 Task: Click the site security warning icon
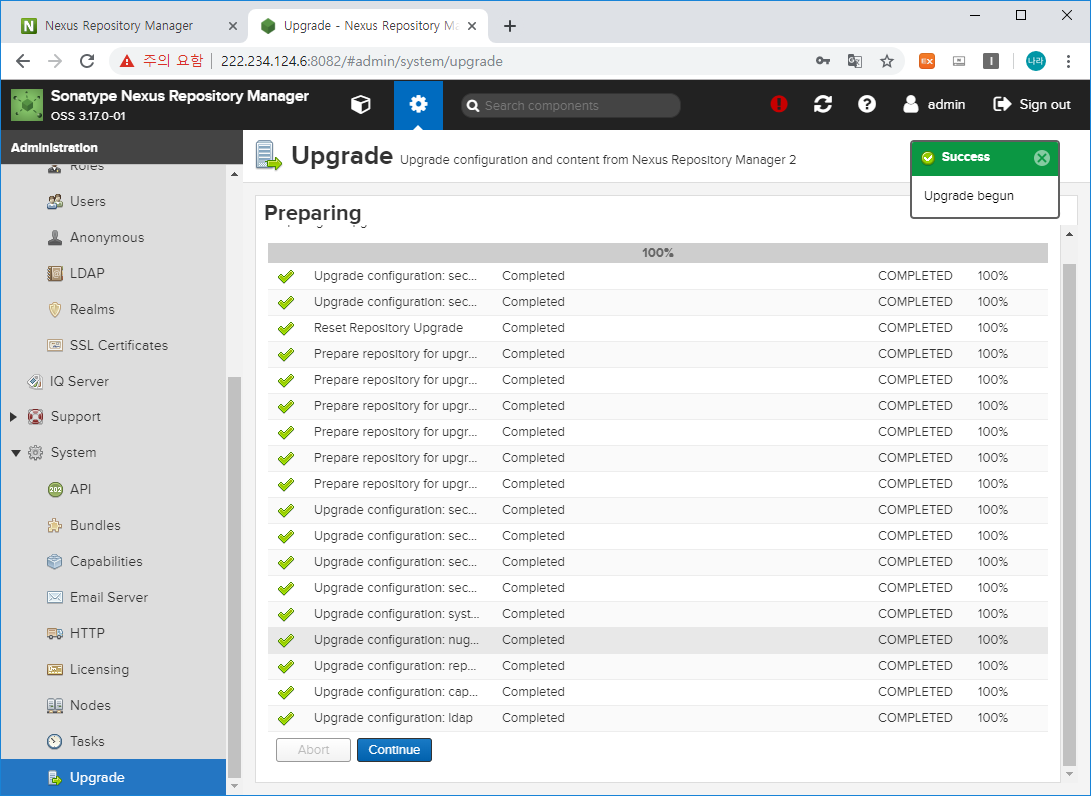[x=127, y=61]
